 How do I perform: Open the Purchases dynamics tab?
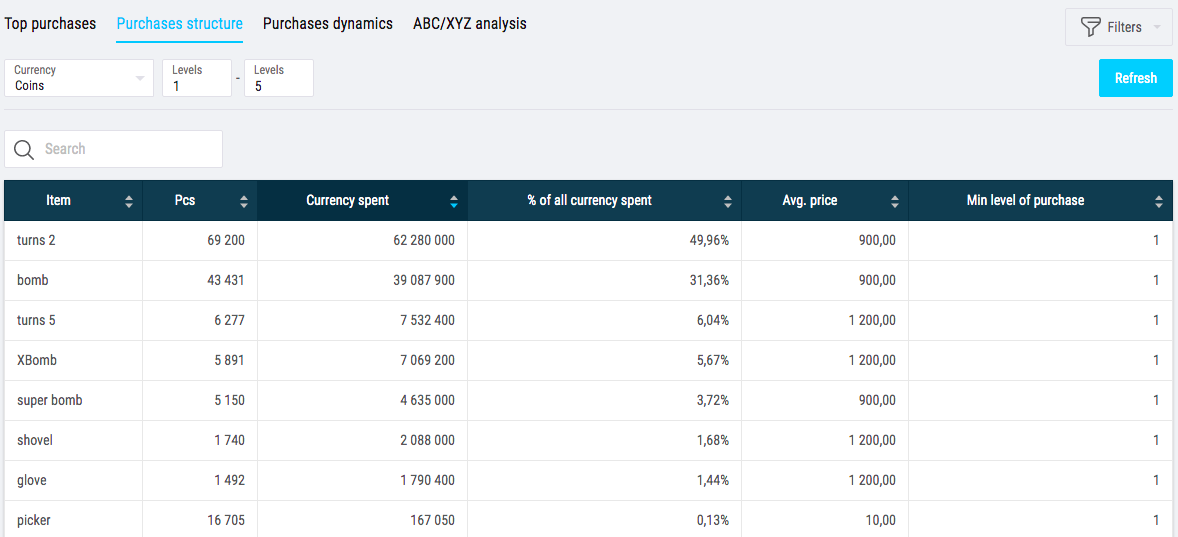[328, 24]
